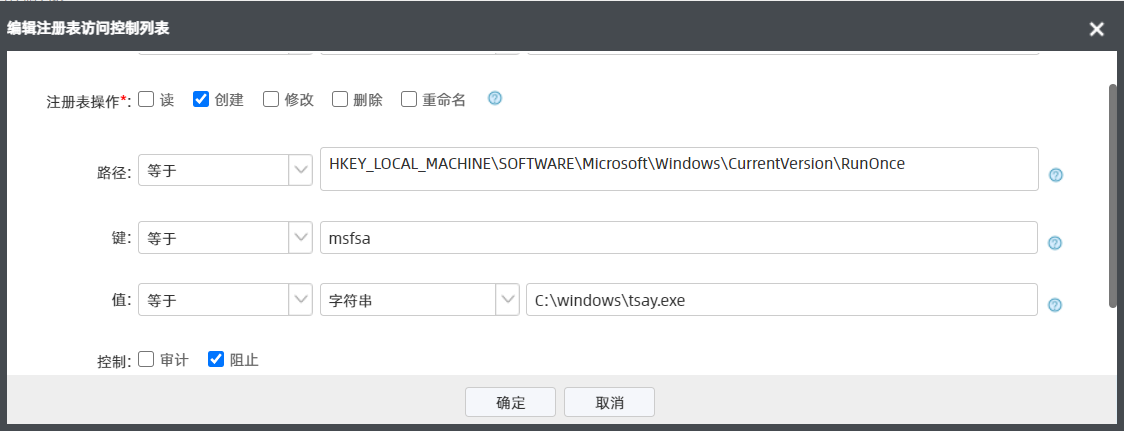Close the edit registry ACL dialog

point(1096,29)
